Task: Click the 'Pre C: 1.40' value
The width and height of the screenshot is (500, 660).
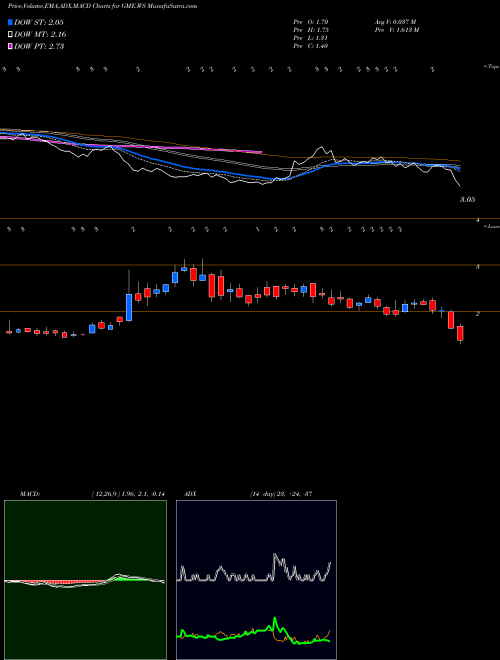Action: pos(311,46)
